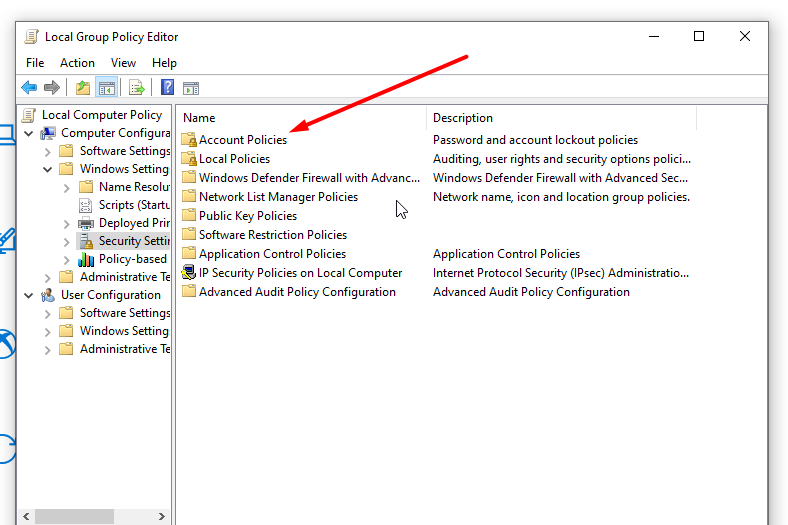Select Security Settings tree item label
Image resolution: width=788 pixels, height=525 pixels.
(134, 241)
